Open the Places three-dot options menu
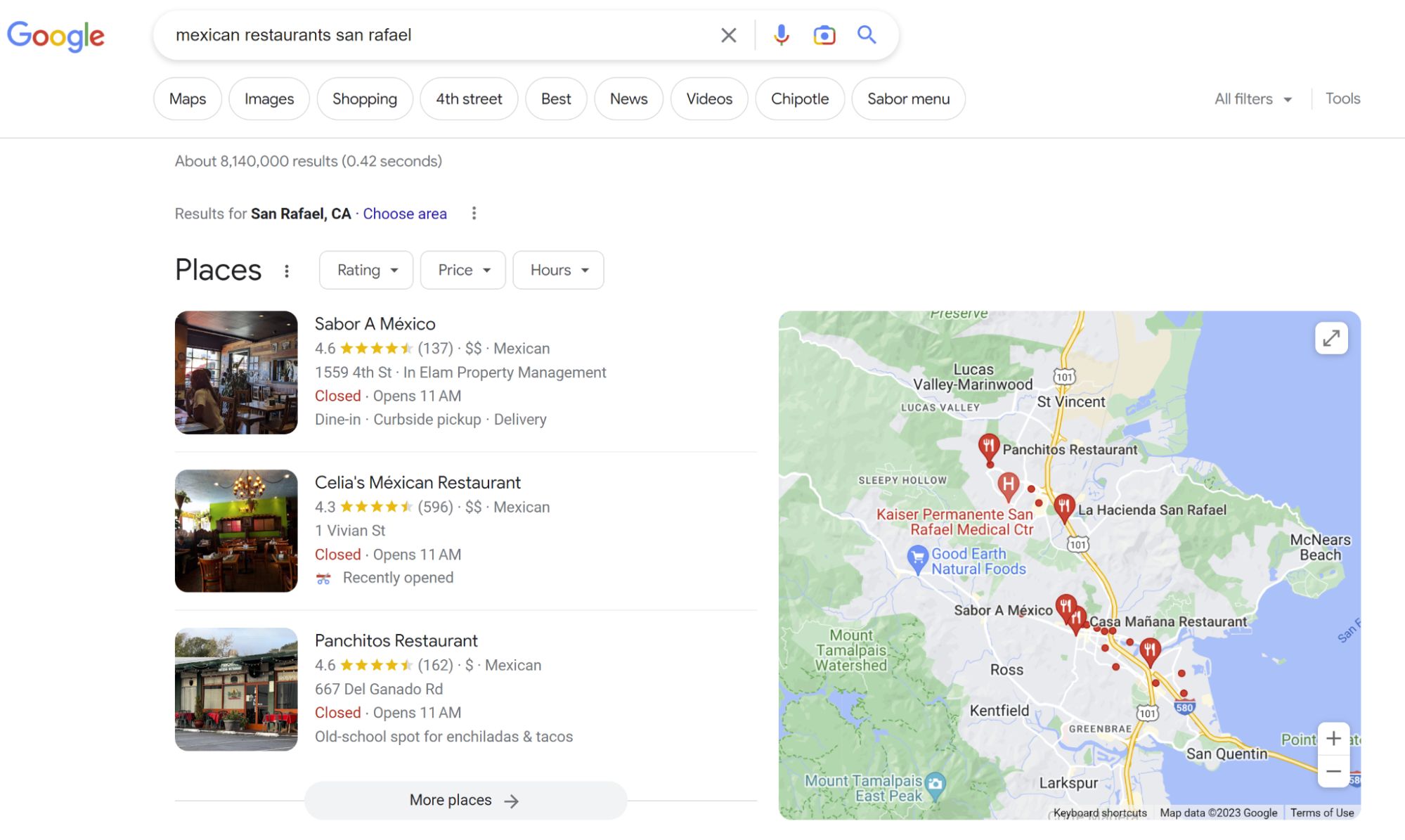This screenshot has height=840, width=1405. click(x=287, y=271)
